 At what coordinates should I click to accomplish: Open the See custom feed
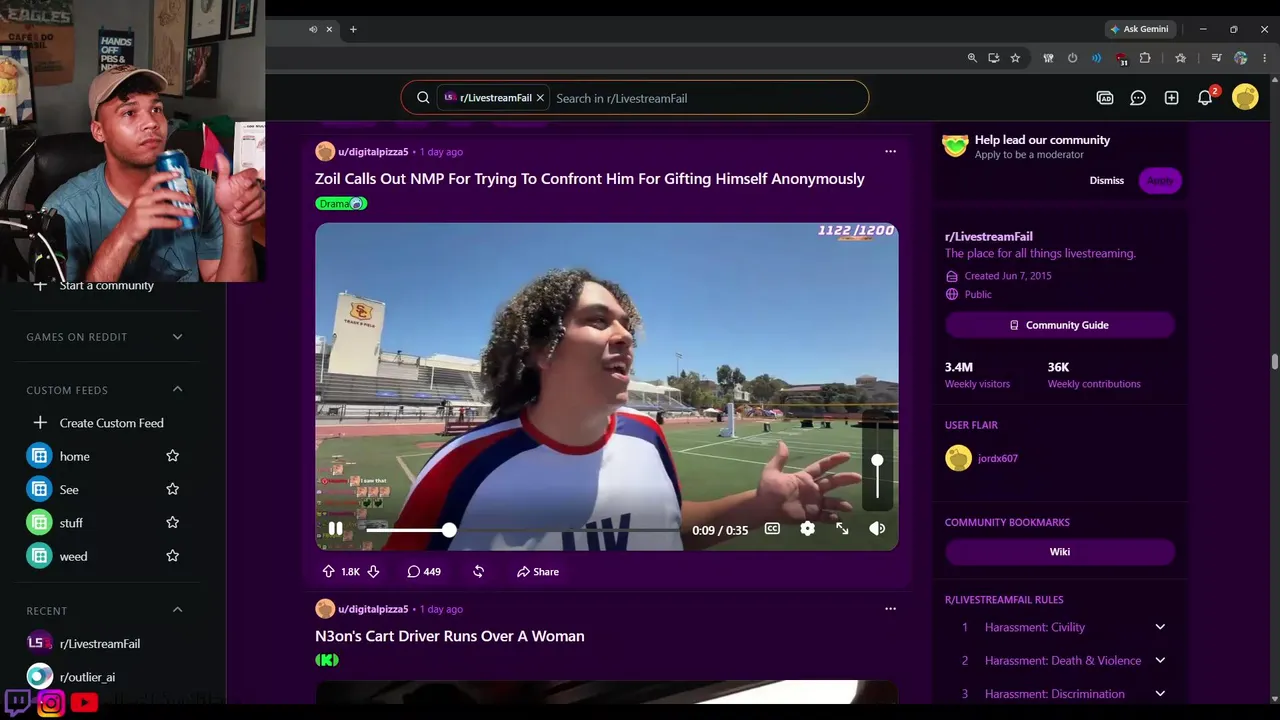pyautogui.click(x=68, y=489)
